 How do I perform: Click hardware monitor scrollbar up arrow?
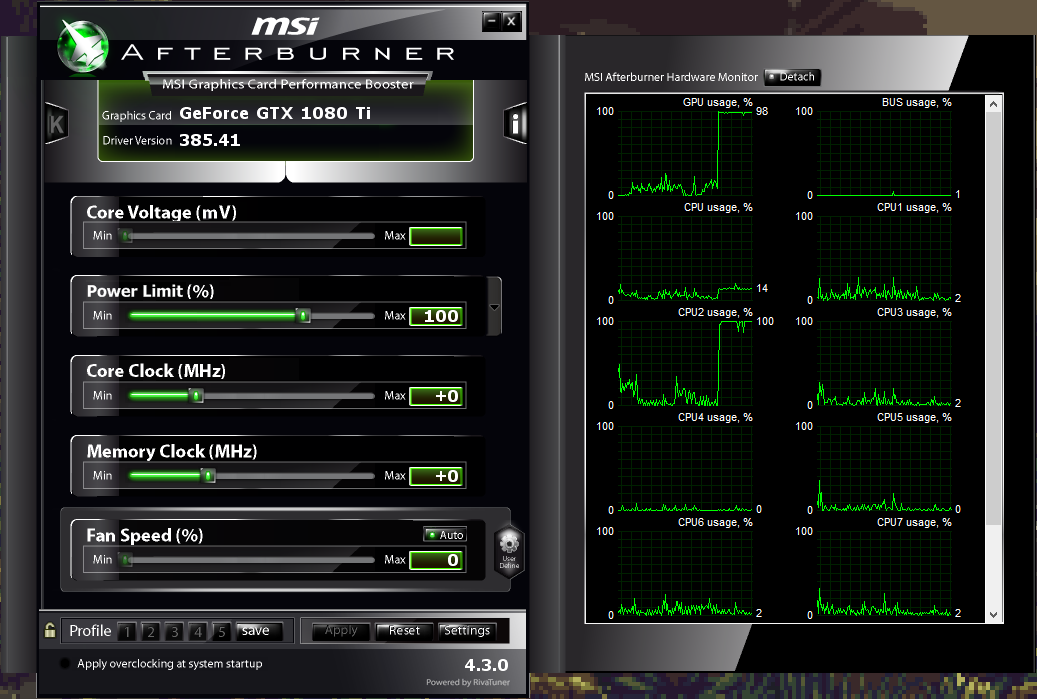point(993,104)
